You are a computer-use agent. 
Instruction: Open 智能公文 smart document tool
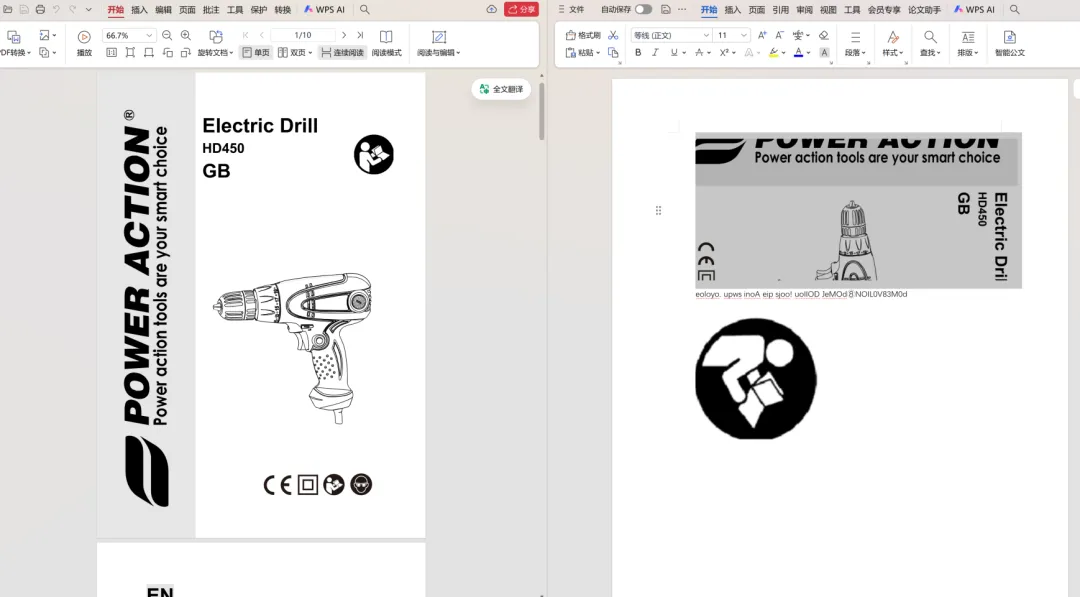pyautogui.click(x=1010, y=43)
